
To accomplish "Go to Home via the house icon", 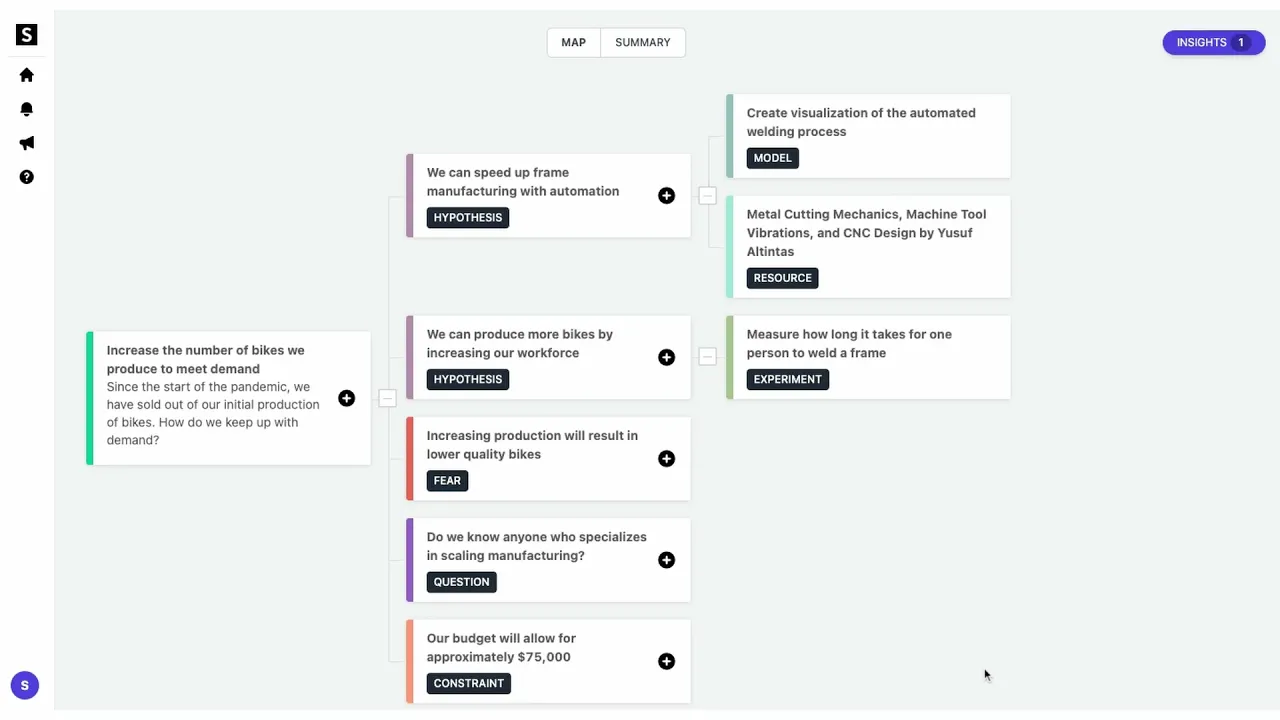I will [x=27, y=75].
